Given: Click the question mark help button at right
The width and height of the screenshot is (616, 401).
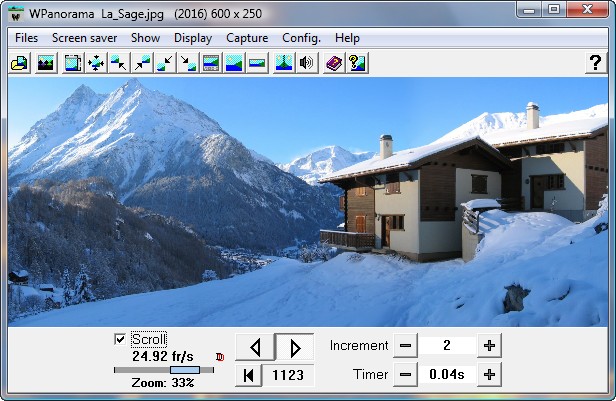Looking at the screenshot, I should click(x=594, y=63).
